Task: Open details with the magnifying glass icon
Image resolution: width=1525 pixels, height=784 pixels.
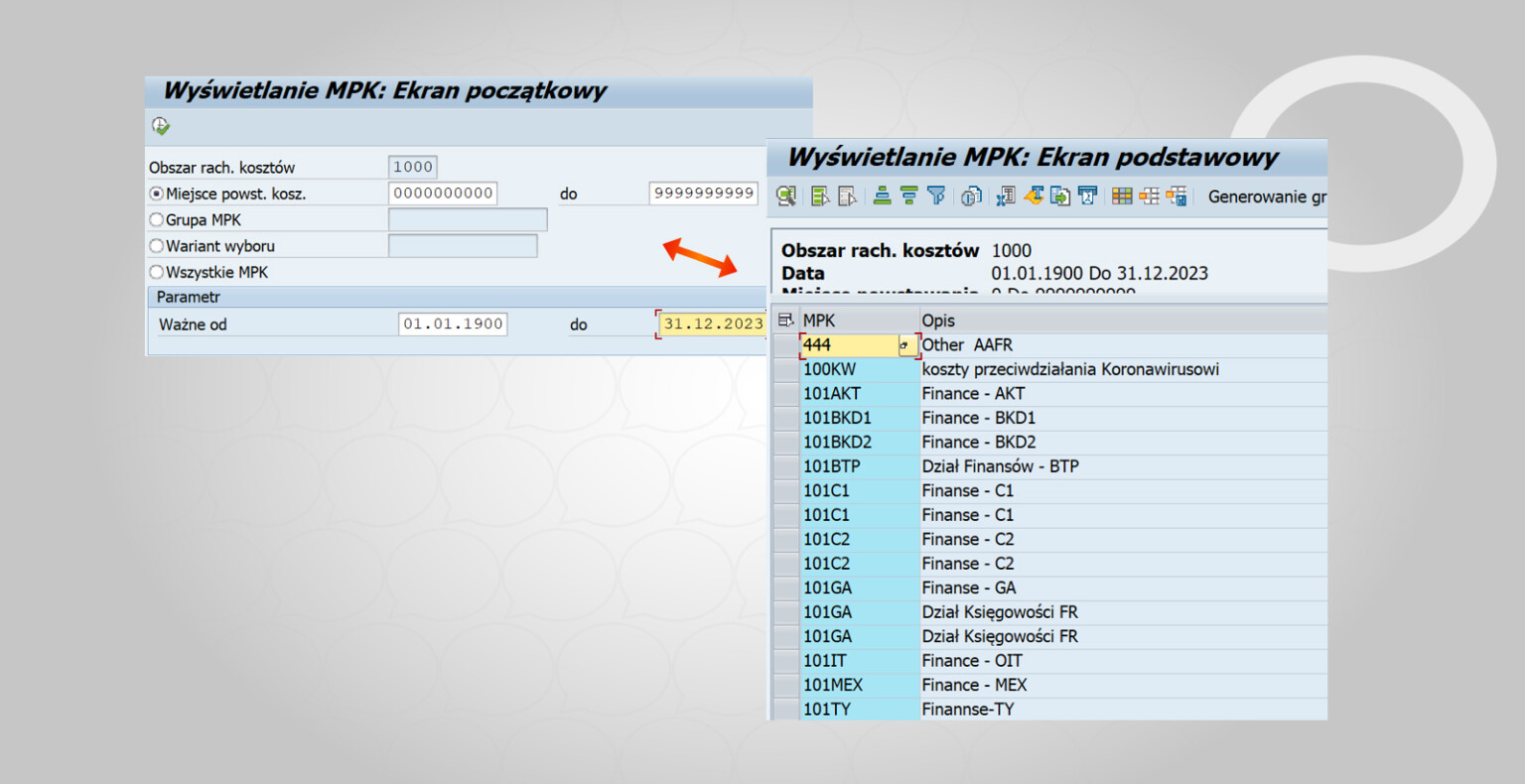Action: tap(784, 196)
